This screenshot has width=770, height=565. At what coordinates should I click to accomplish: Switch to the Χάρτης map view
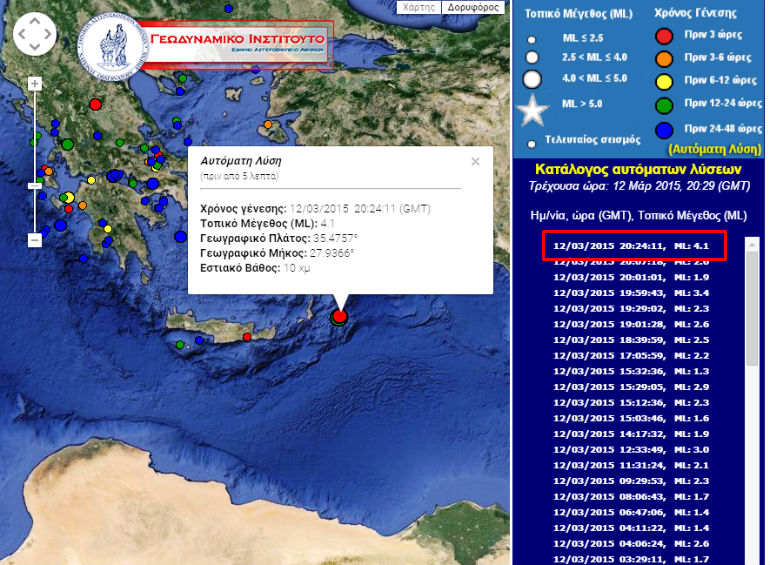pyautogui.click(x=418, y=7)
